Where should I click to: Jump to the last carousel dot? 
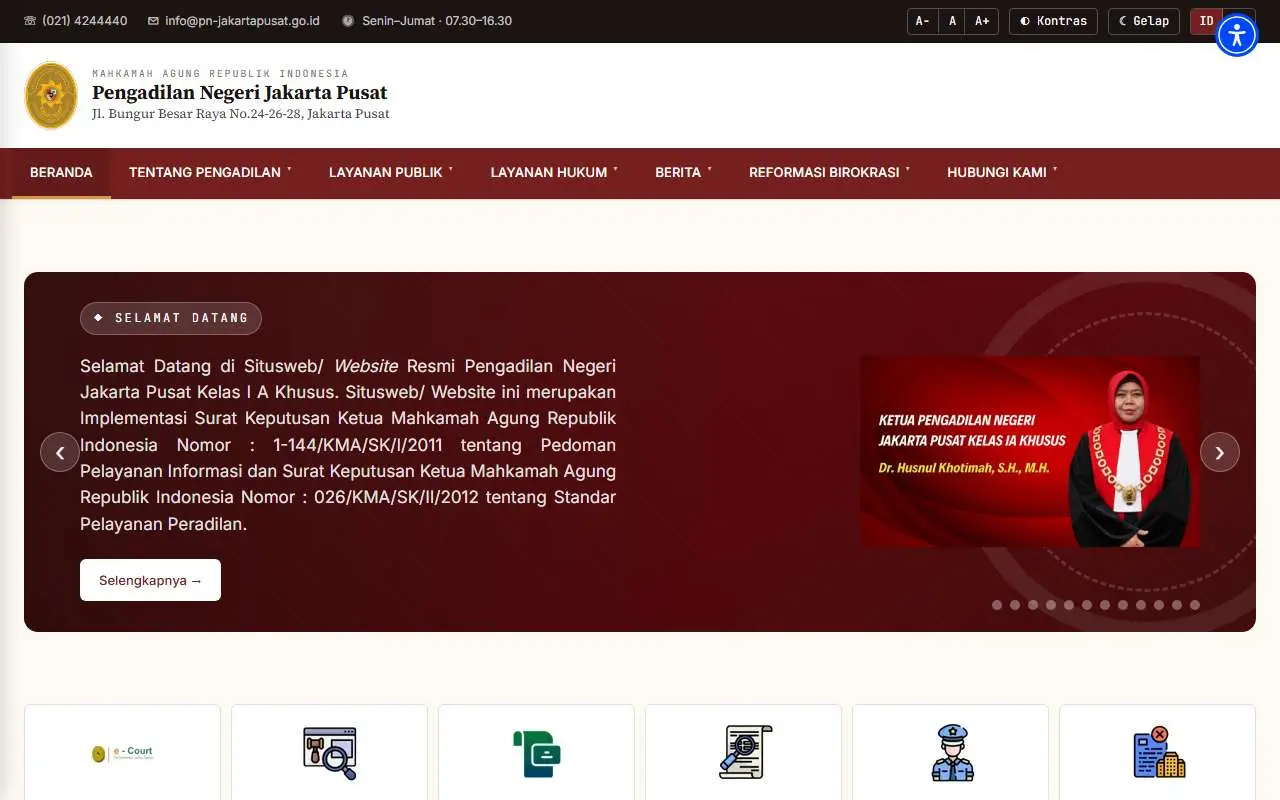click(1195, 605)
